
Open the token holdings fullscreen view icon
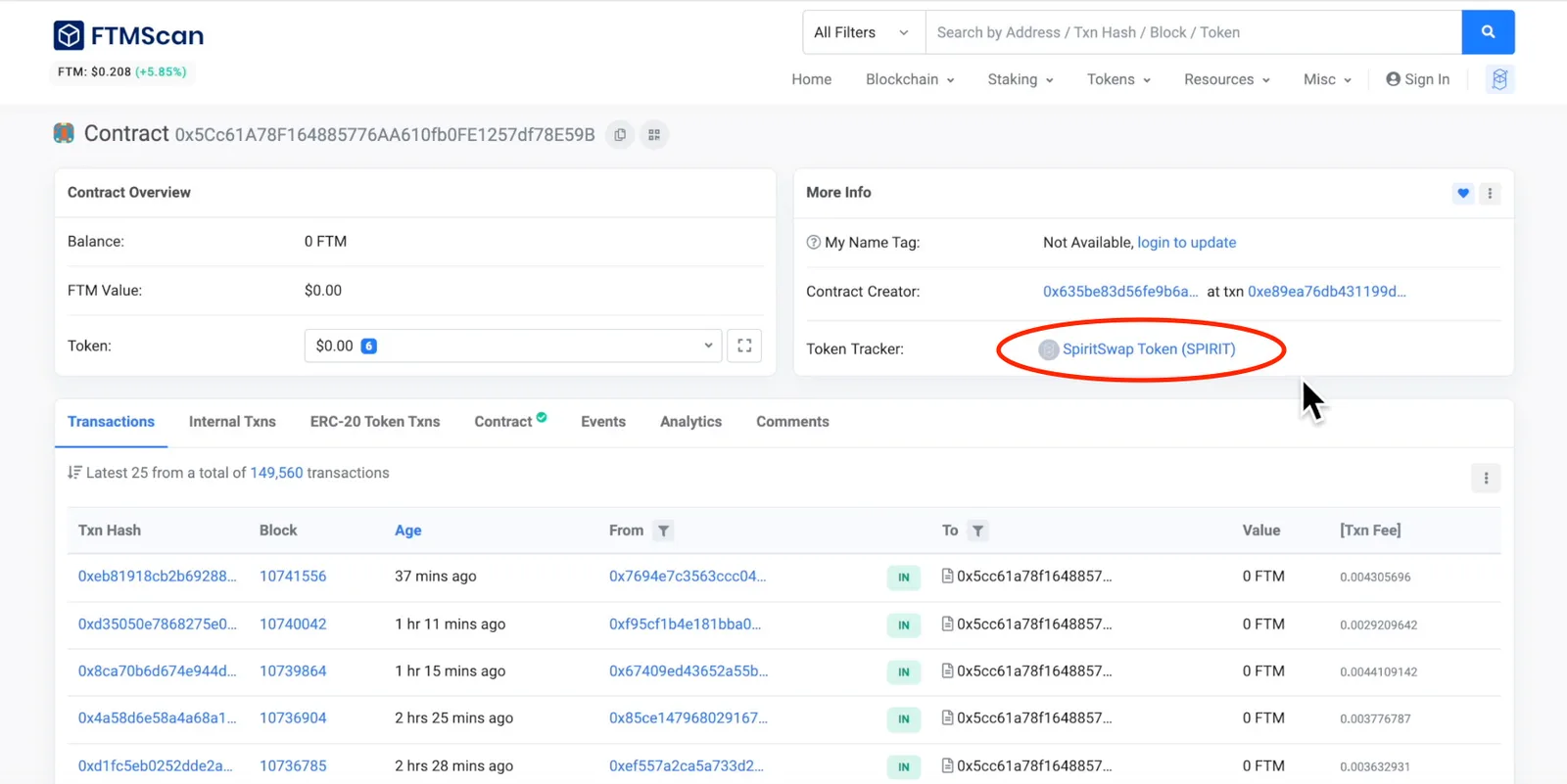pyautogui.click(x=744, y=346)
